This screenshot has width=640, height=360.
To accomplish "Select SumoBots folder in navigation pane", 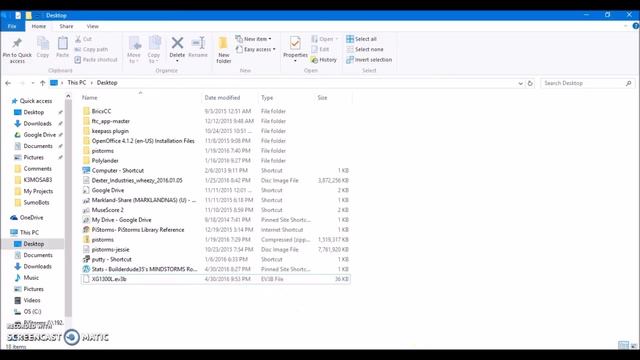I will 32,202.
